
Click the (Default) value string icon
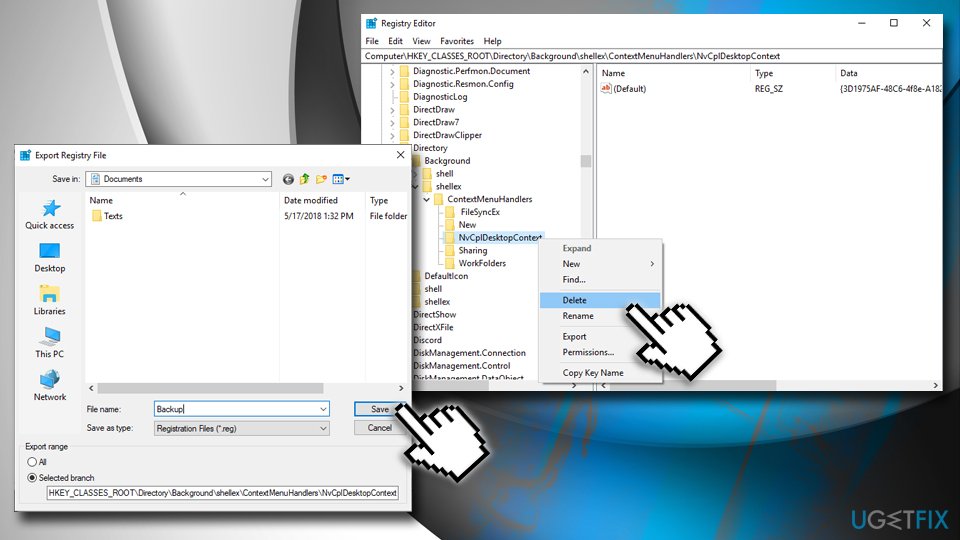(606, 89)
